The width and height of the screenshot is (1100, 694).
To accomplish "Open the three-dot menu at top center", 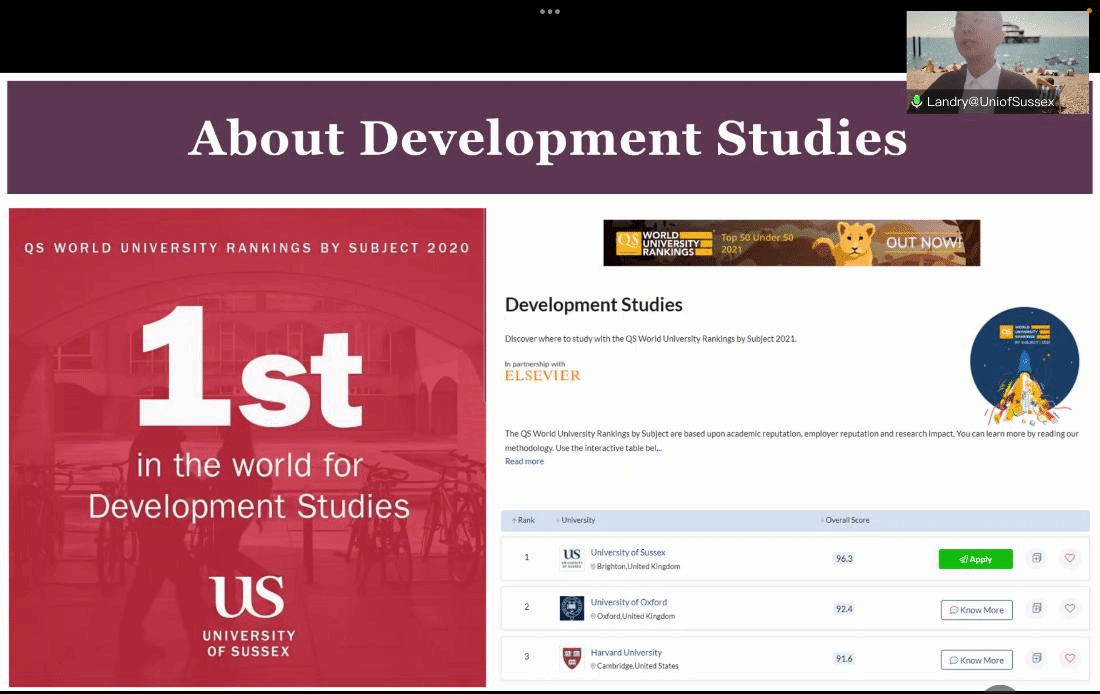I will click(x=550, y=12).
